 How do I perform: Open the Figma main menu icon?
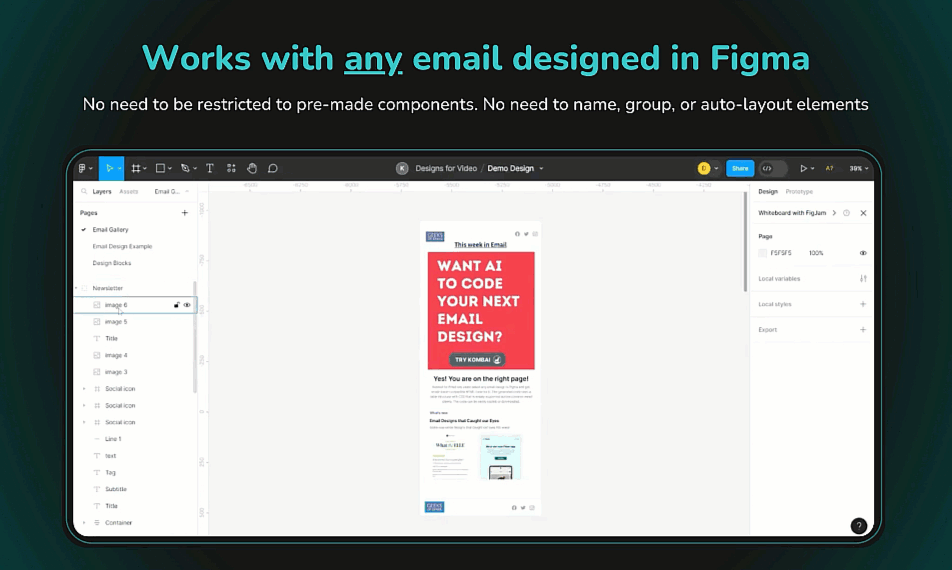tap(83, 168)
